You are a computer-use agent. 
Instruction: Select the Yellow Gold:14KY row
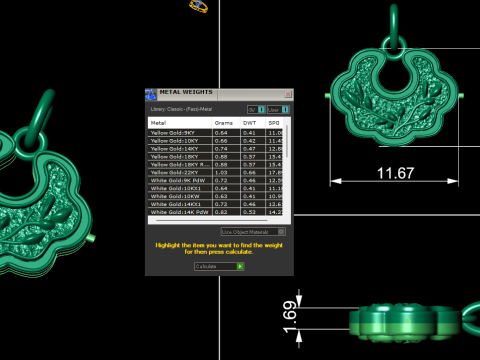point(215,149)
